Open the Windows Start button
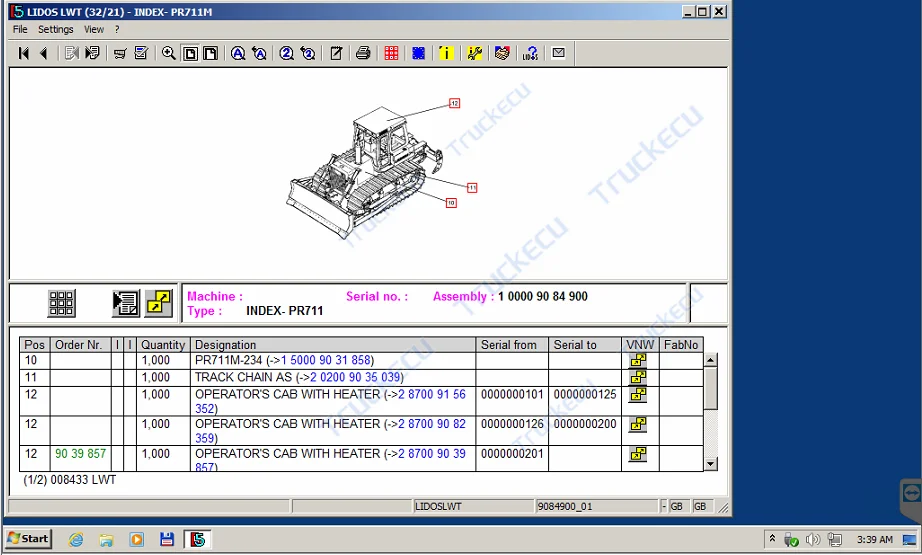Image resolution: width=922 pixels, height=555 pixels. (28, 539)
